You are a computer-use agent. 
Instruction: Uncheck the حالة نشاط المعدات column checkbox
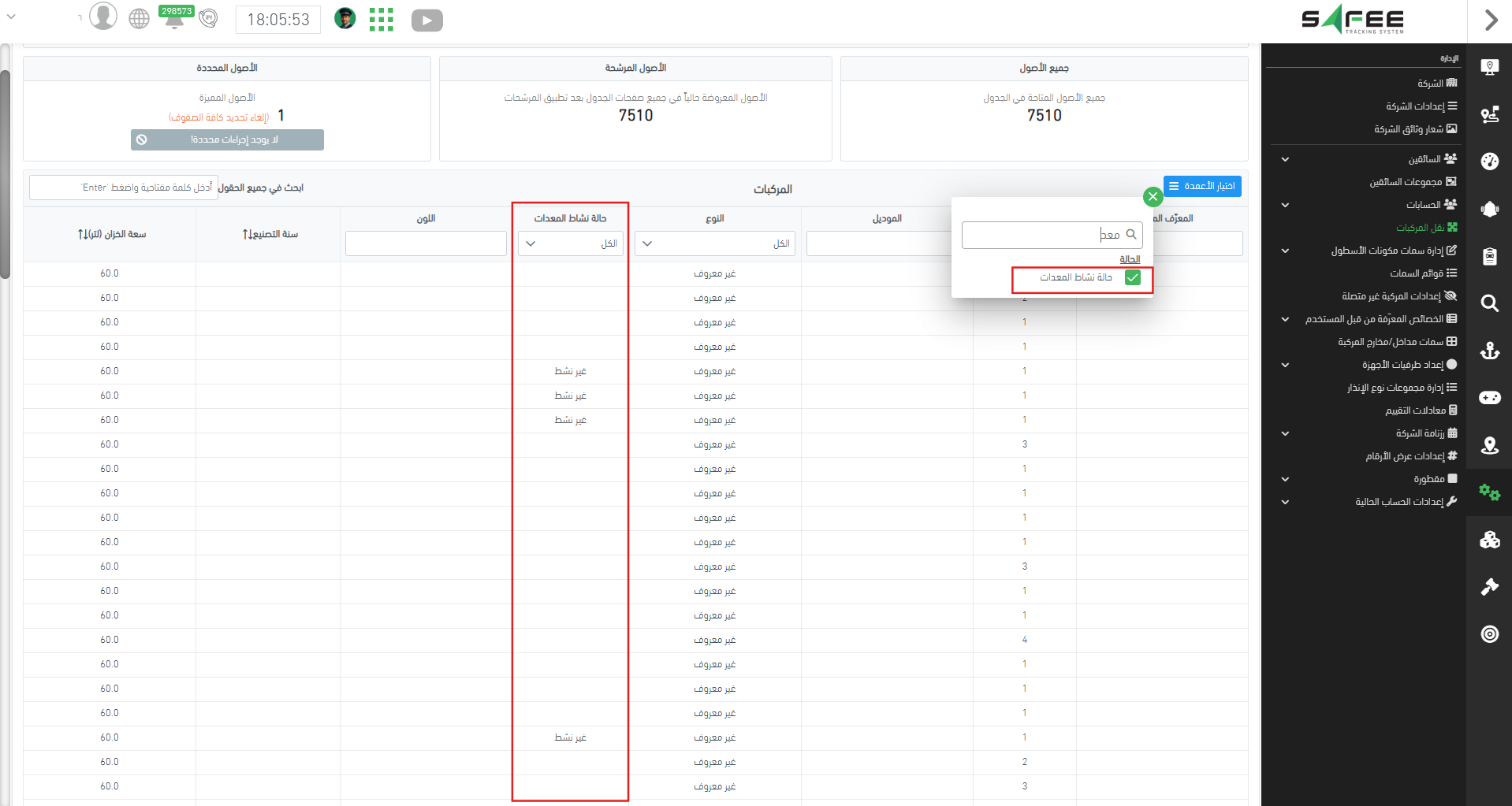pos(1133,277)
